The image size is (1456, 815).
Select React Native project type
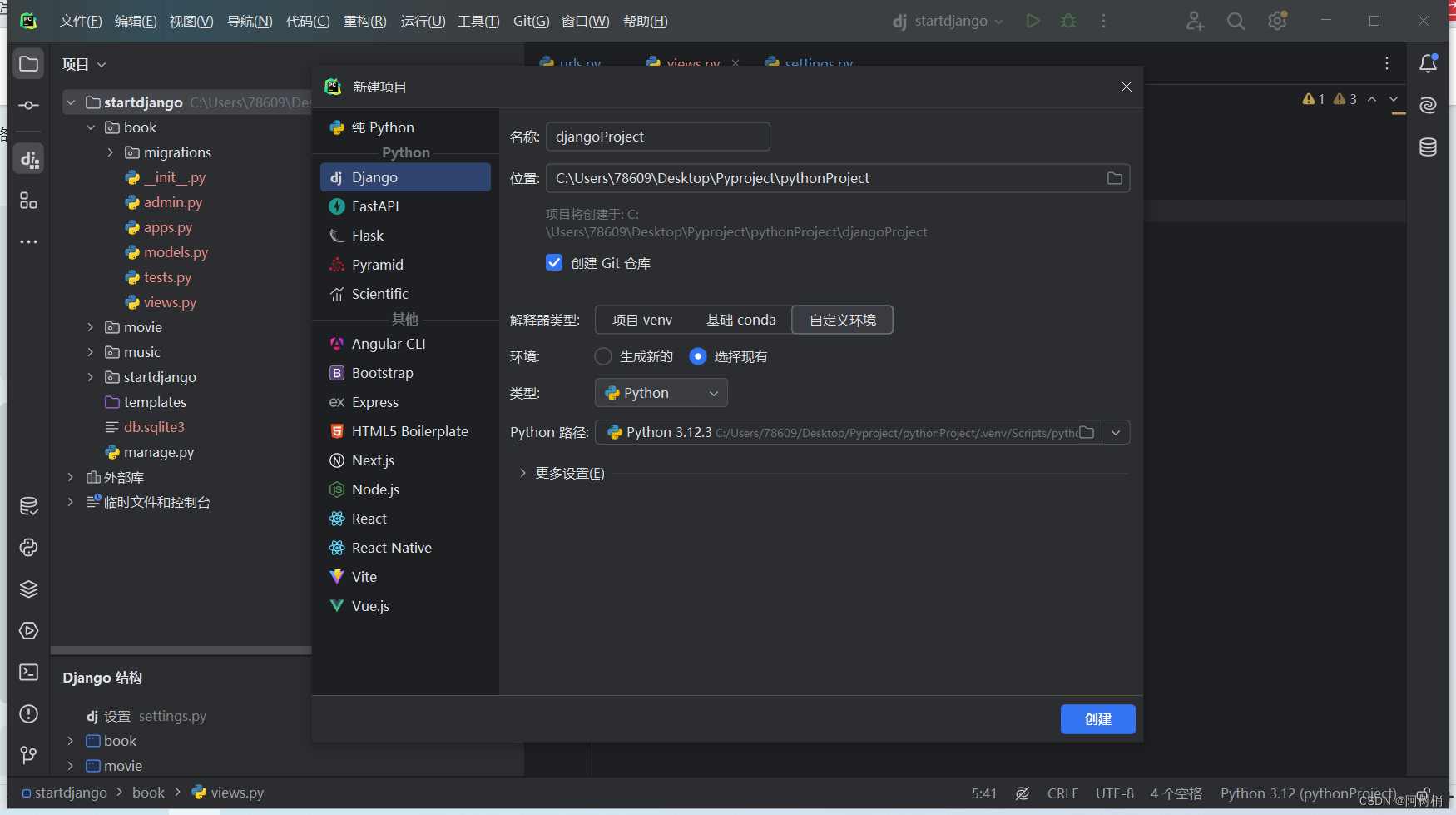pos(405,548)
